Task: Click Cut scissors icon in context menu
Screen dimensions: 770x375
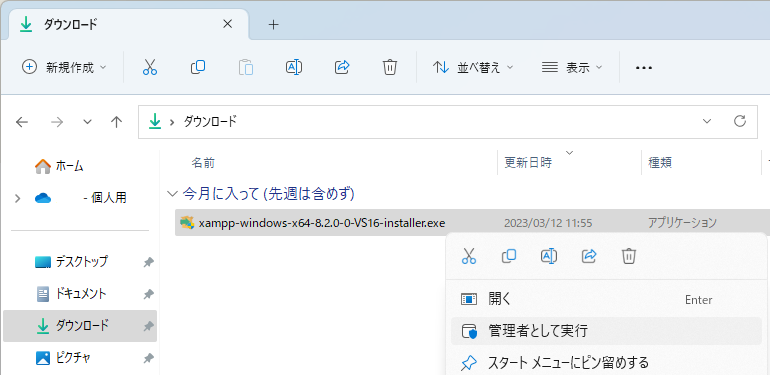Action: (469, 256)
